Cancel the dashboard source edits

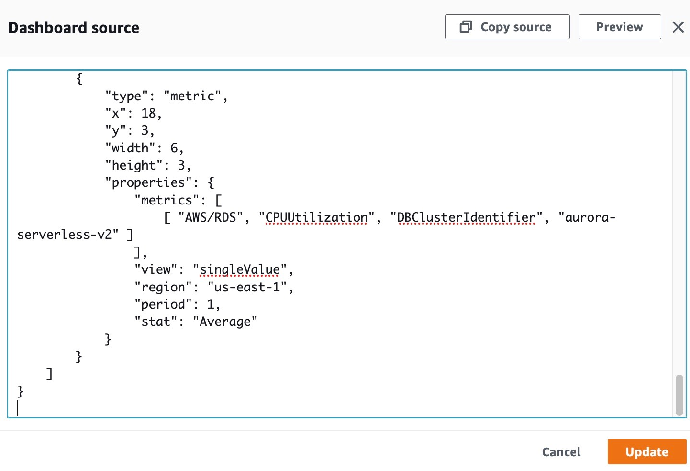click(561, 452)
